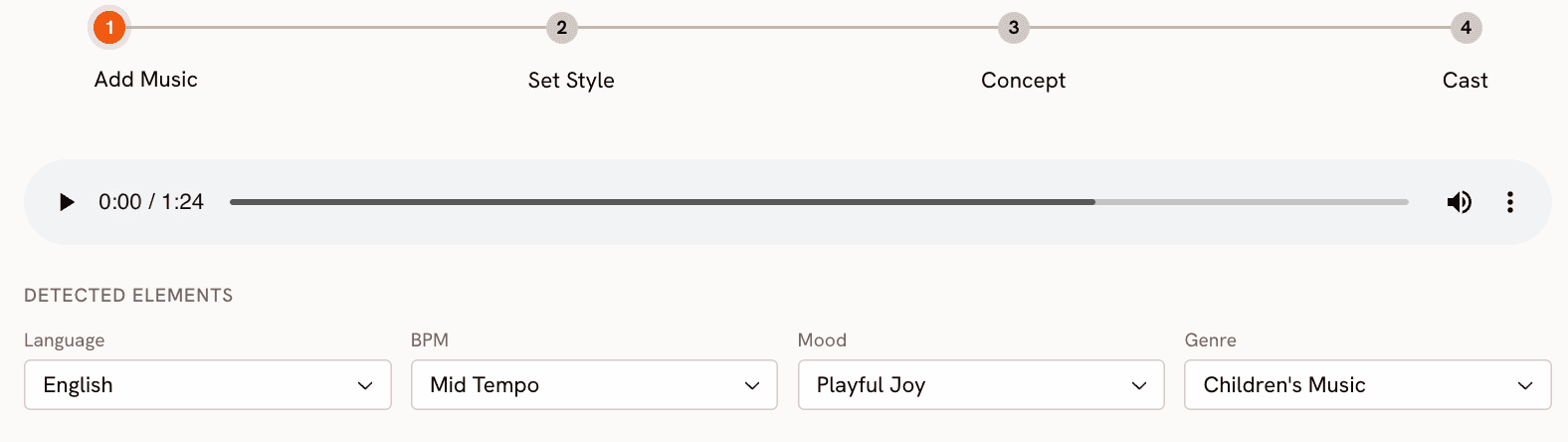Viewport: 1568px width, 442px height.
Task: Open the Cast step label
Action: coord(1466,81)
